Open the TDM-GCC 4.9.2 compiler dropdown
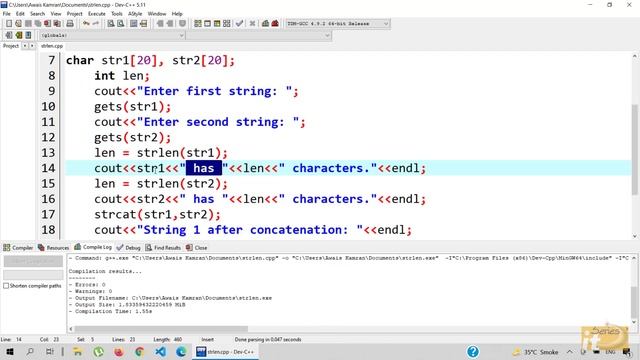 (x=386, y=24)
